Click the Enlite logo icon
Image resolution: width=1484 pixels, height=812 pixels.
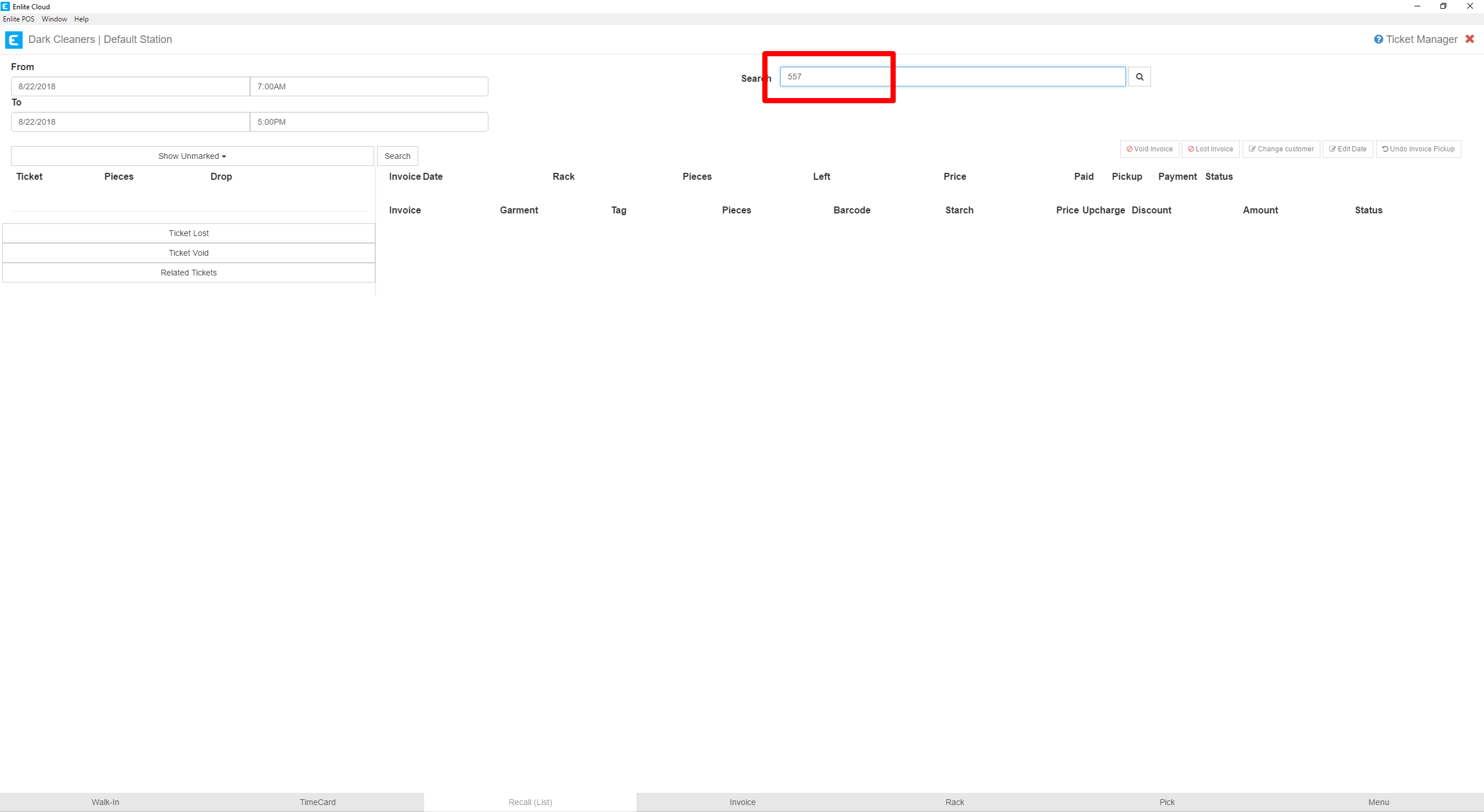[13, 39]
